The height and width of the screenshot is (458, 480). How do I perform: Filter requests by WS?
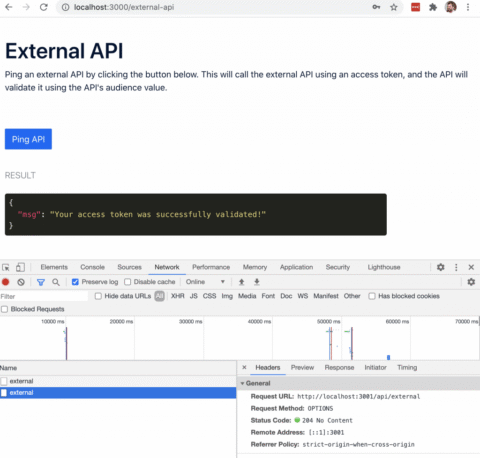click(x=303, y=296)
